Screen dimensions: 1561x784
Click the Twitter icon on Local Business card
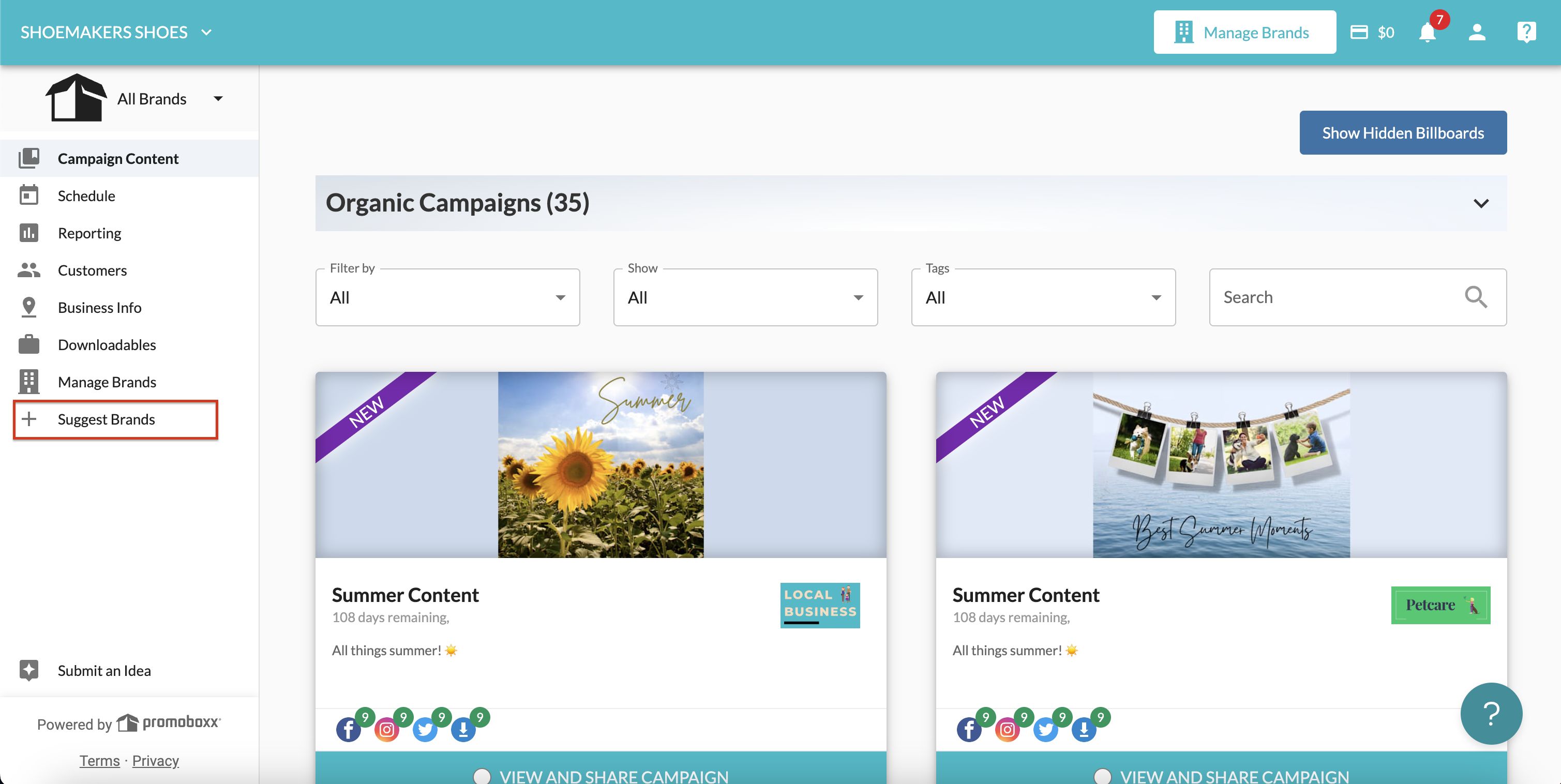[425, 730]
